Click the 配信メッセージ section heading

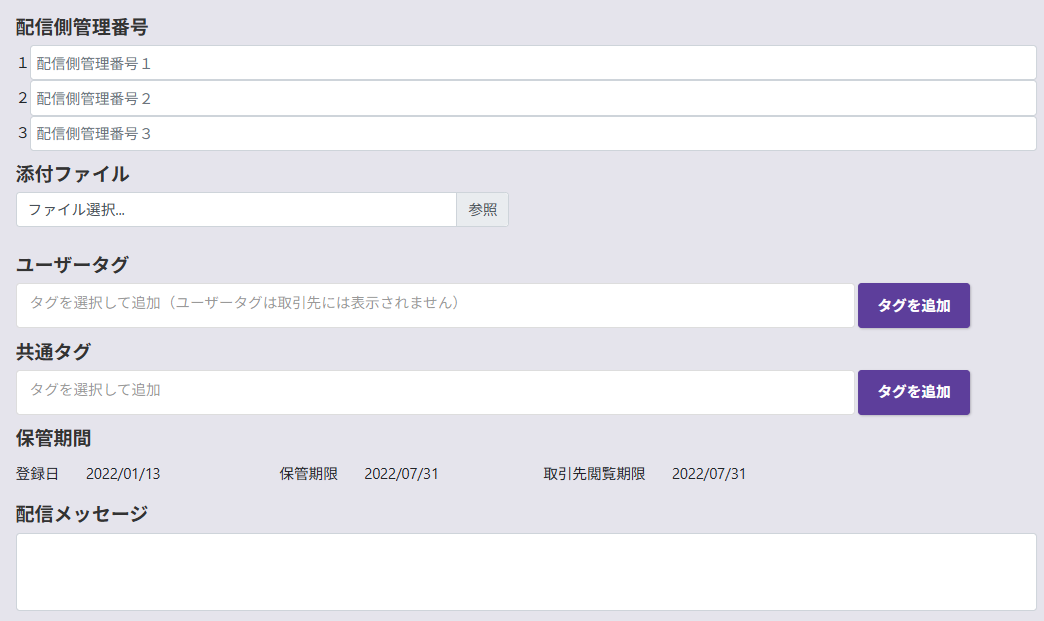coord(82,514)
